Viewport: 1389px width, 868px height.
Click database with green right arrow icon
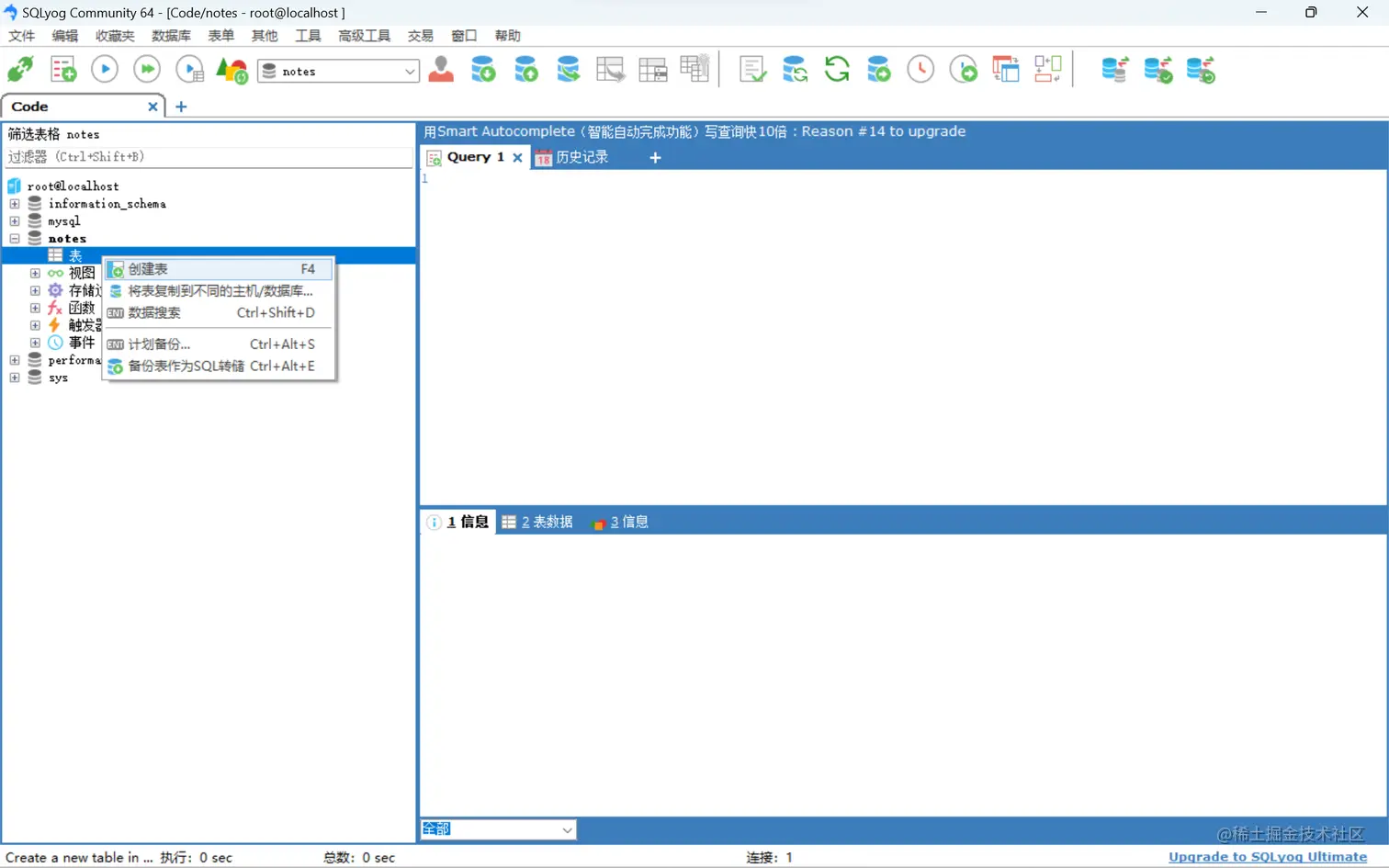879,70
